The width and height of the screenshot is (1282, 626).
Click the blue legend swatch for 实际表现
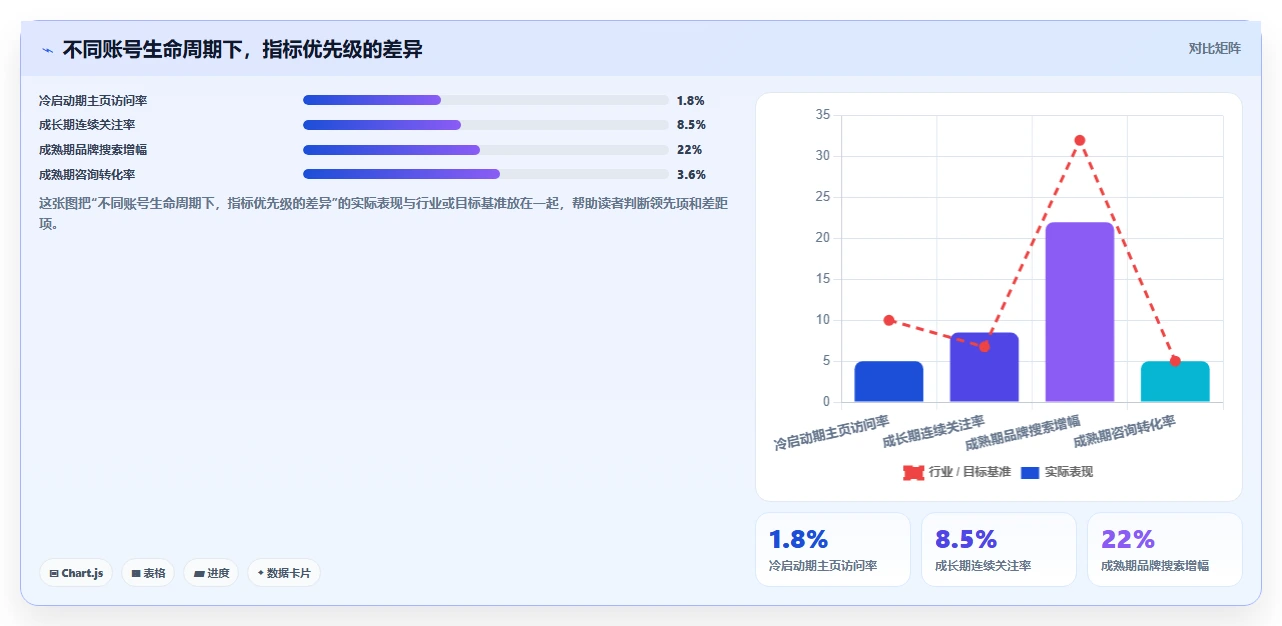coord(1031,472)
